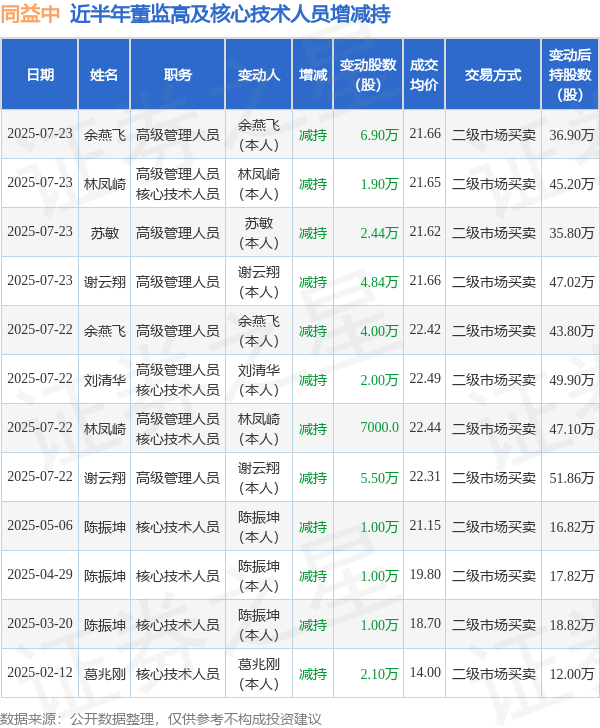
Task: Click the price 18.70 cell
Action: (424, 623)
